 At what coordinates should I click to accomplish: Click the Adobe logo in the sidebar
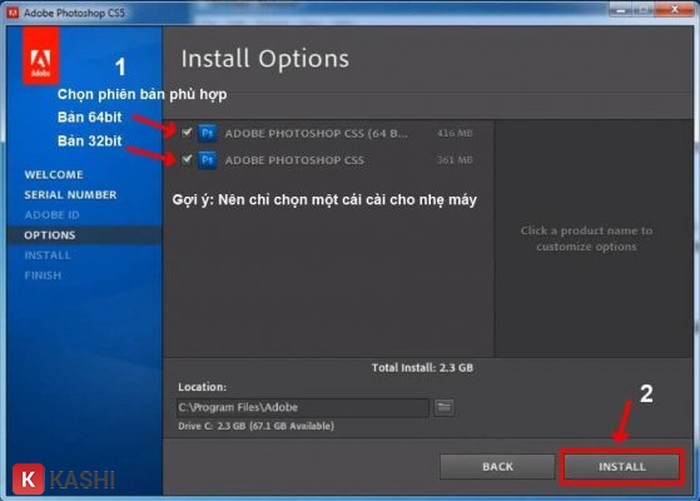tap(41, 57)
